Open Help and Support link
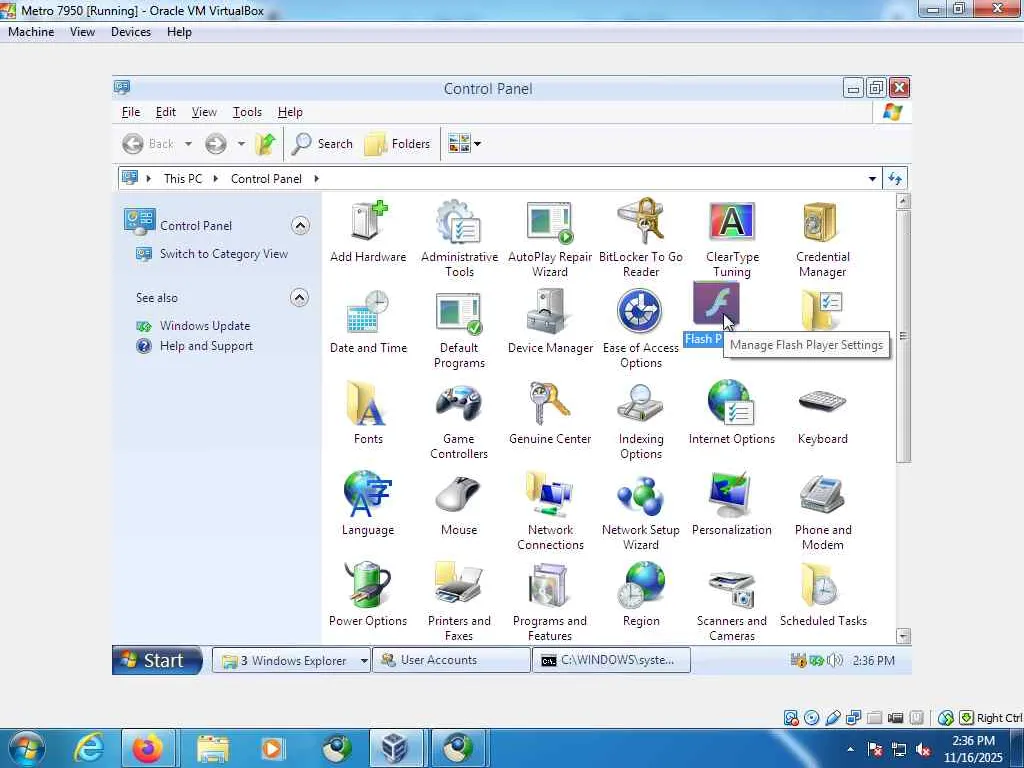This screenshot has width=1024, height=768. [206, 346]
